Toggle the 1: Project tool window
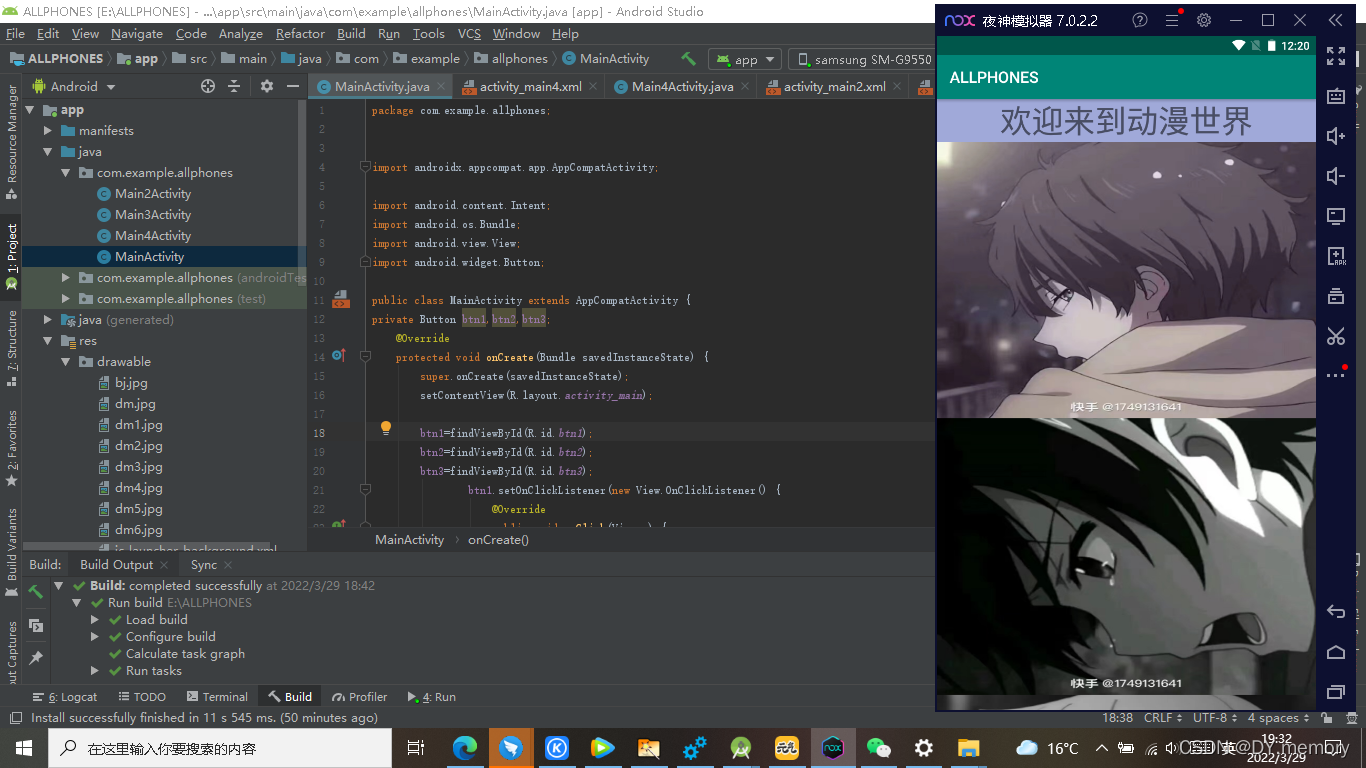The height and width of the screenshot is (768, 1366). (12, 256)
